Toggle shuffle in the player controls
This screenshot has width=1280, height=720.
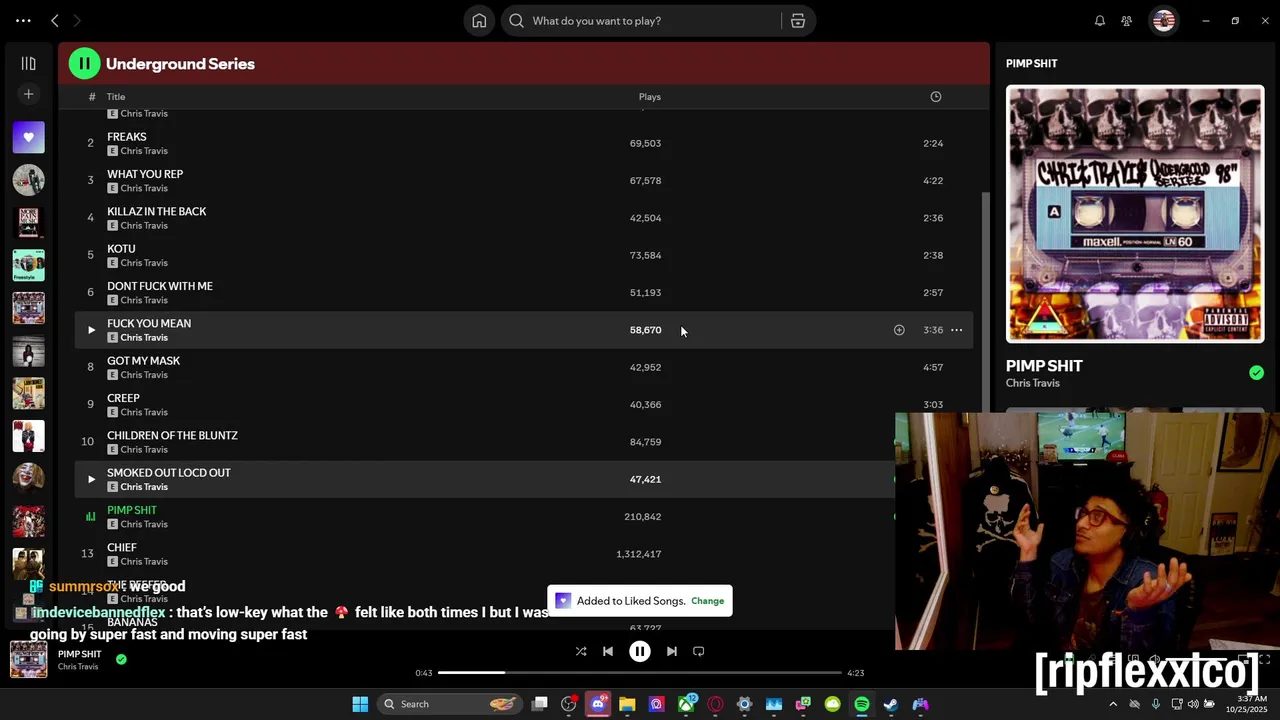[x=581, y=651]
